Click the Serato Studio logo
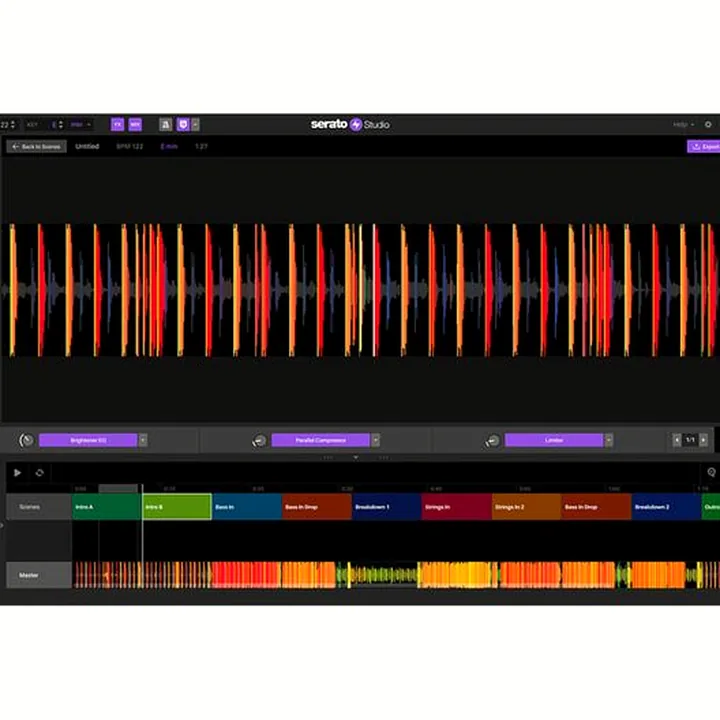Screen dimensions: 720x720 click(x=350, y=124)
